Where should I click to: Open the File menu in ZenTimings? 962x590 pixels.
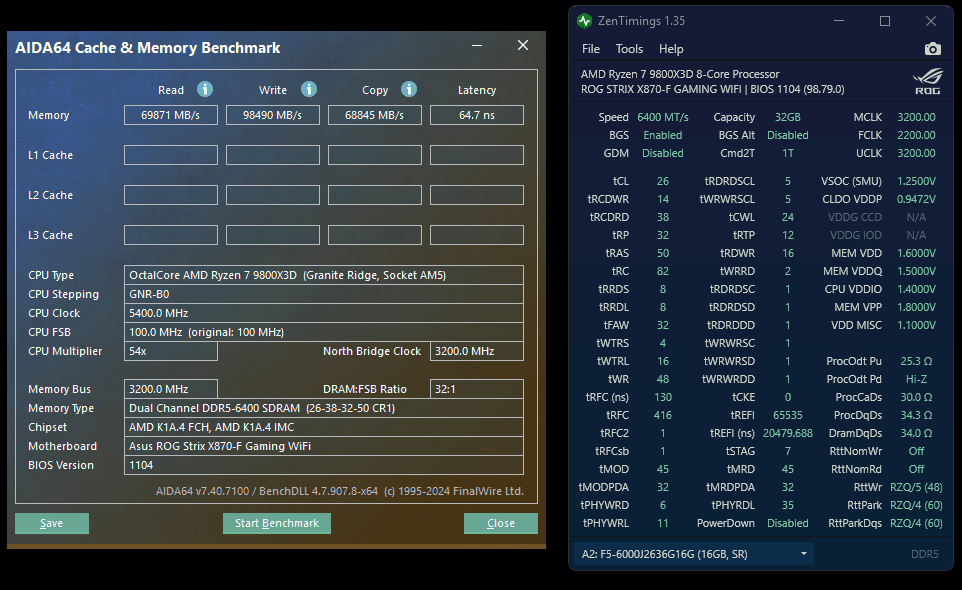[x=591, y=48]
